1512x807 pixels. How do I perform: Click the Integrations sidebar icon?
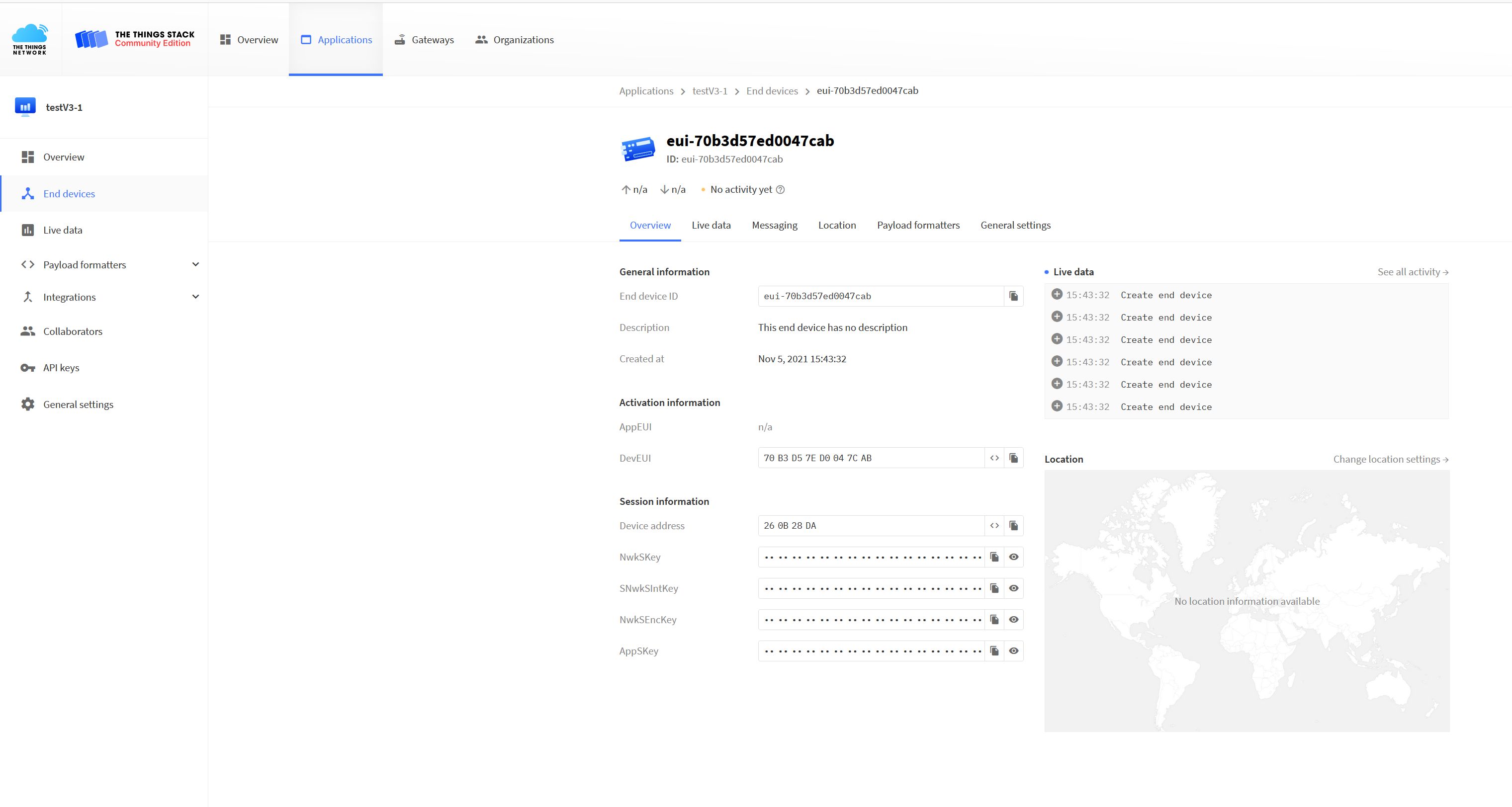(27, 297)
